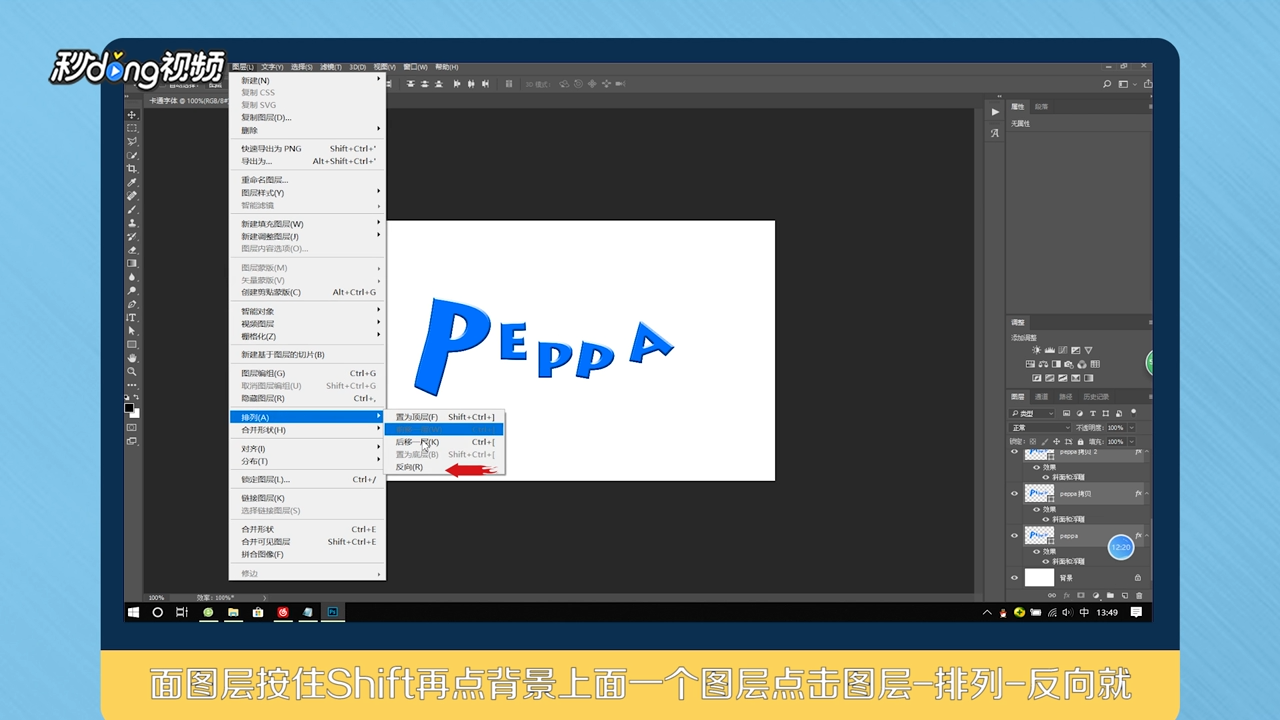
Task: Open the layer filter 类型 dropdown
Action: [1032, 413]
